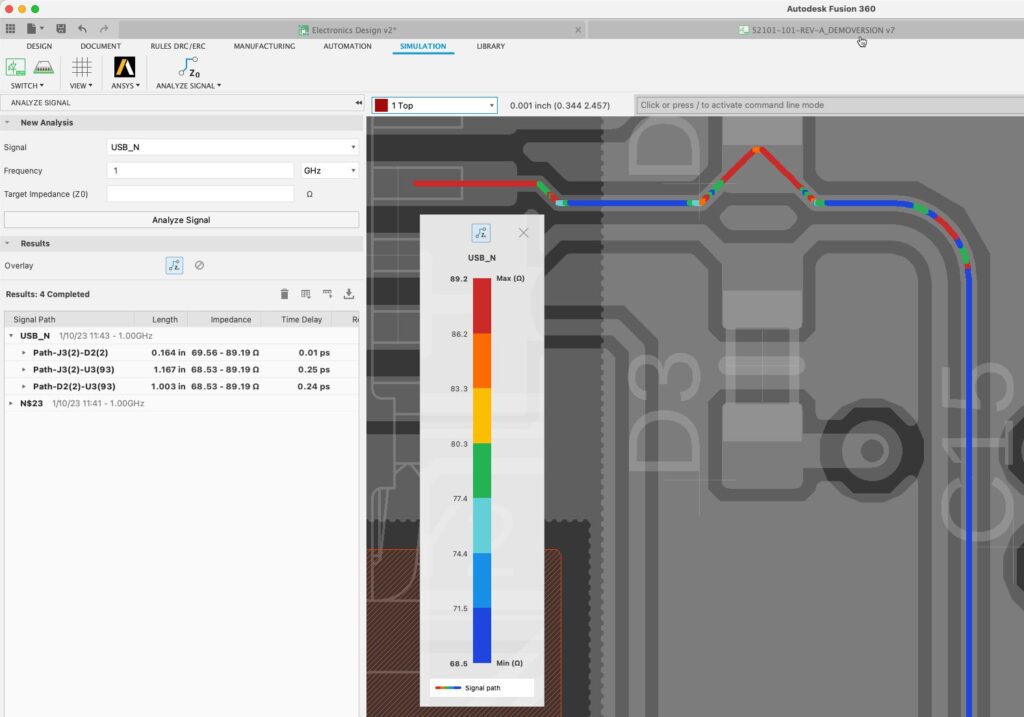Disable the overlay with the no-overlay icon
Image resolution: width=1024 pixels, height=717 pixels.
pos(199,265)
